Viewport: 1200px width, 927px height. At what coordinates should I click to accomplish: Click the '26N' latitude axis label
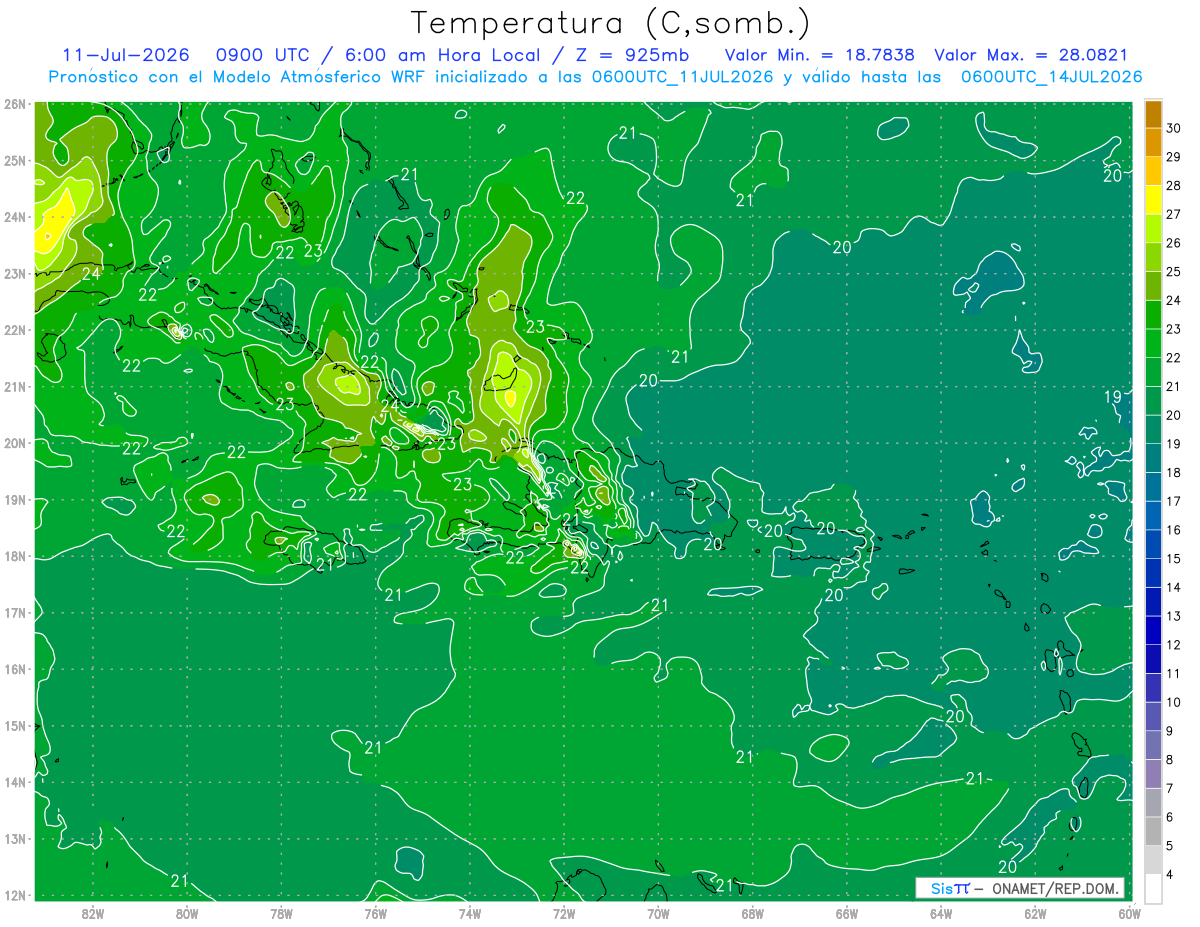click(x=15, y=104)
